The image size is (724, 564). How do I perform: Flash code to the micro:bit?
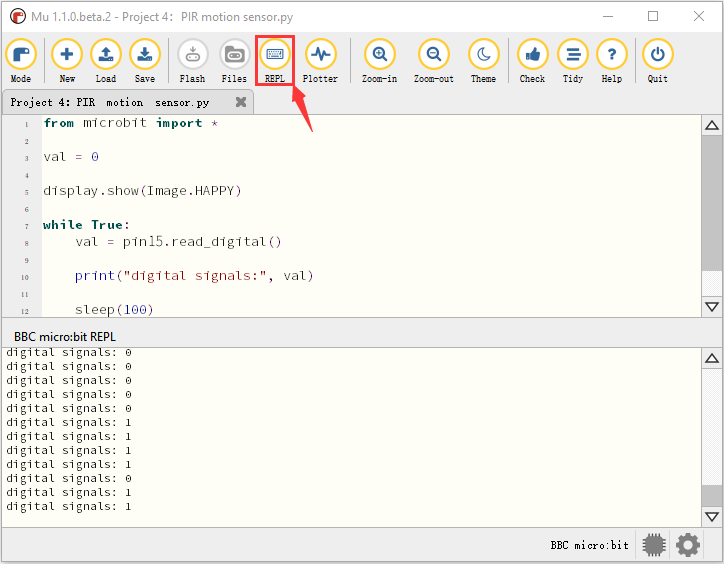click(x=193, y=61)
